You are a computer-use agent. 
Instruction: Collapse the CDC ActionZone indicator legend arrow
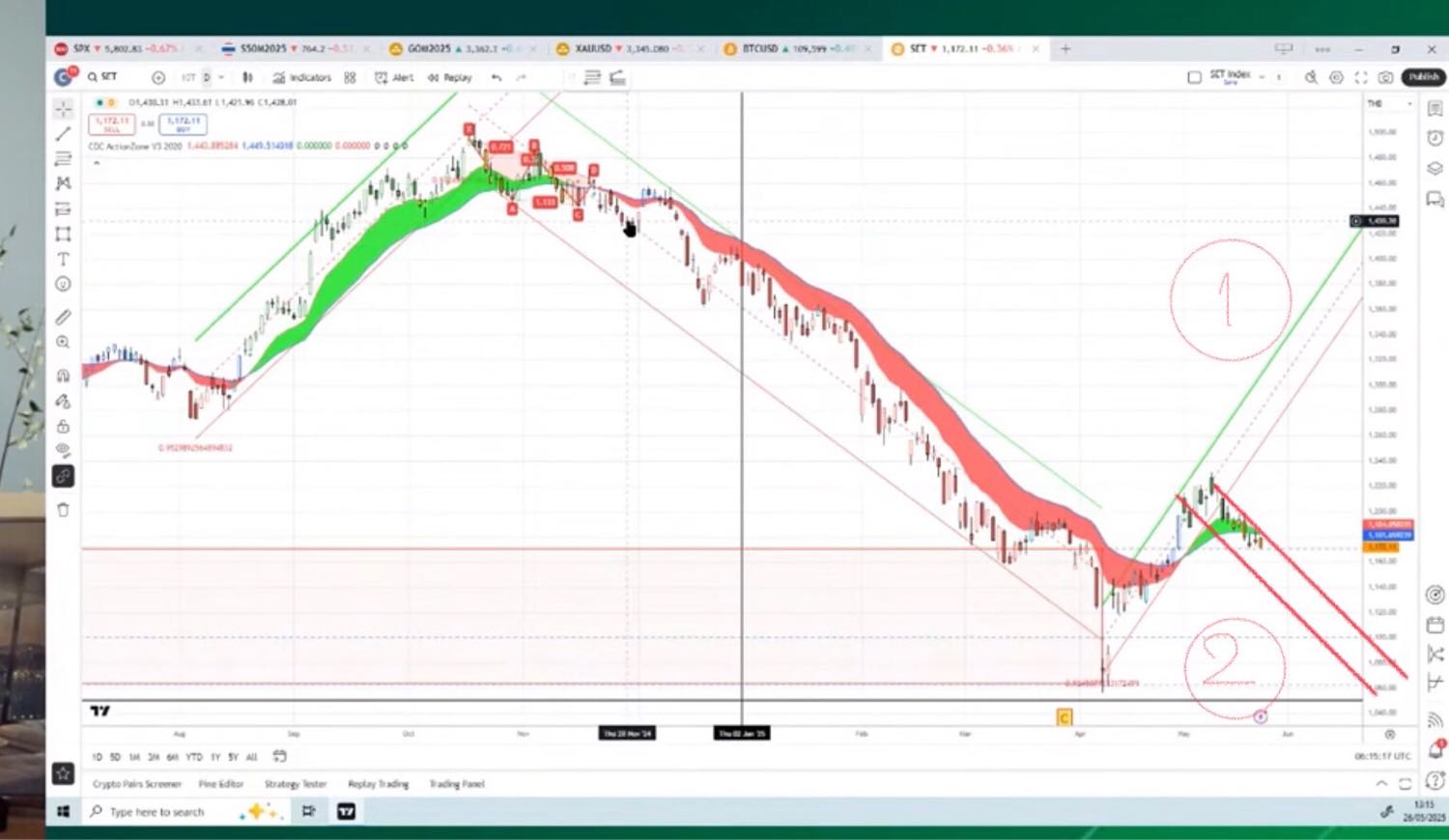coord(96,161)
